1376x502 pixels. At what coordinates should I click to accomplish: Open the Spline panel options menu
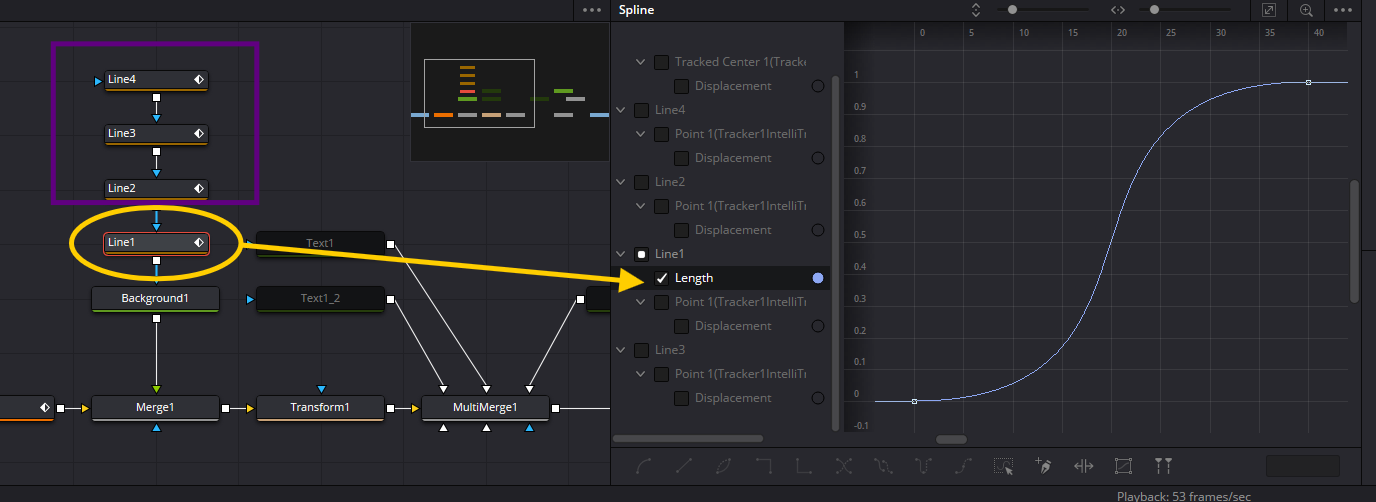click(1343, 10)
